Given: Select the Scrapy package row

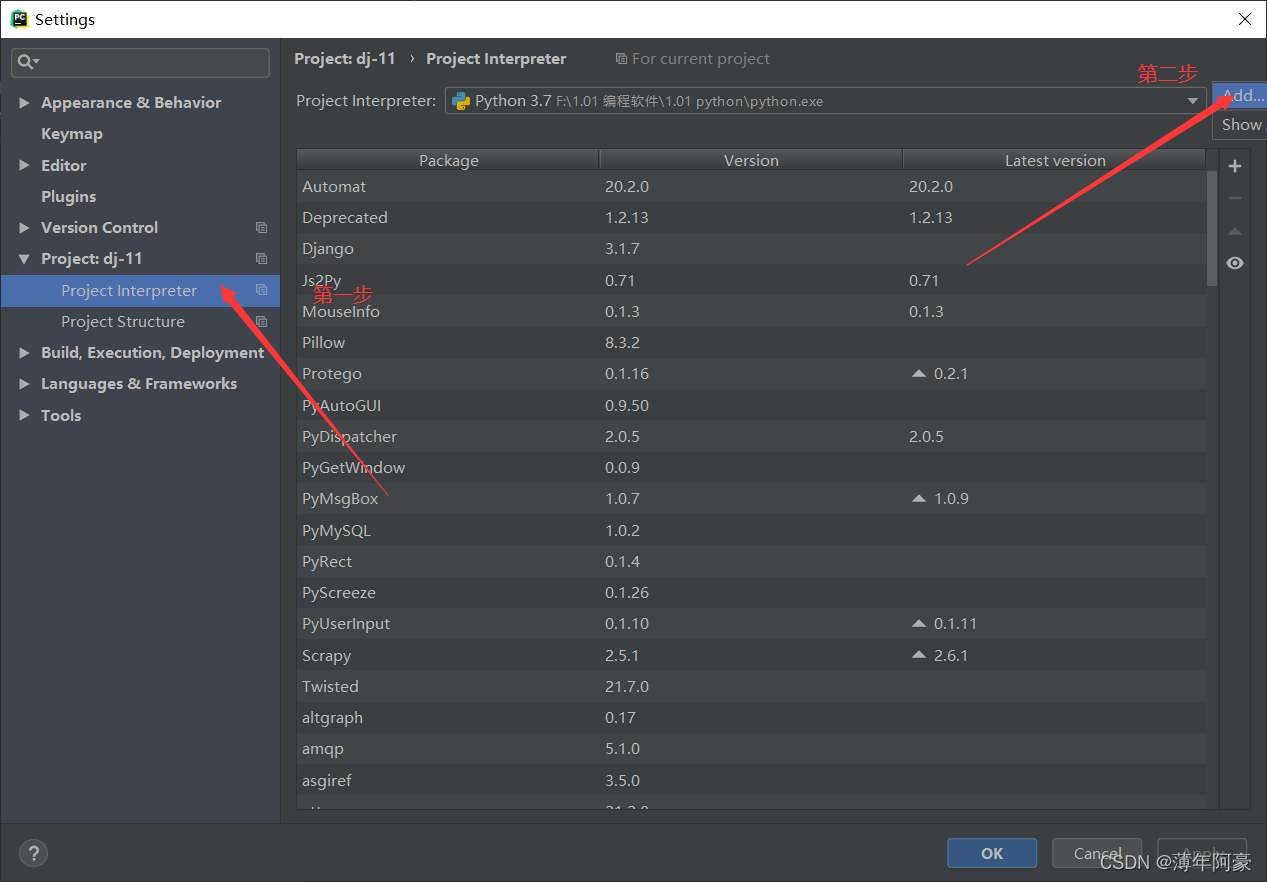Looking at the screenshot, I should [751, 656].
